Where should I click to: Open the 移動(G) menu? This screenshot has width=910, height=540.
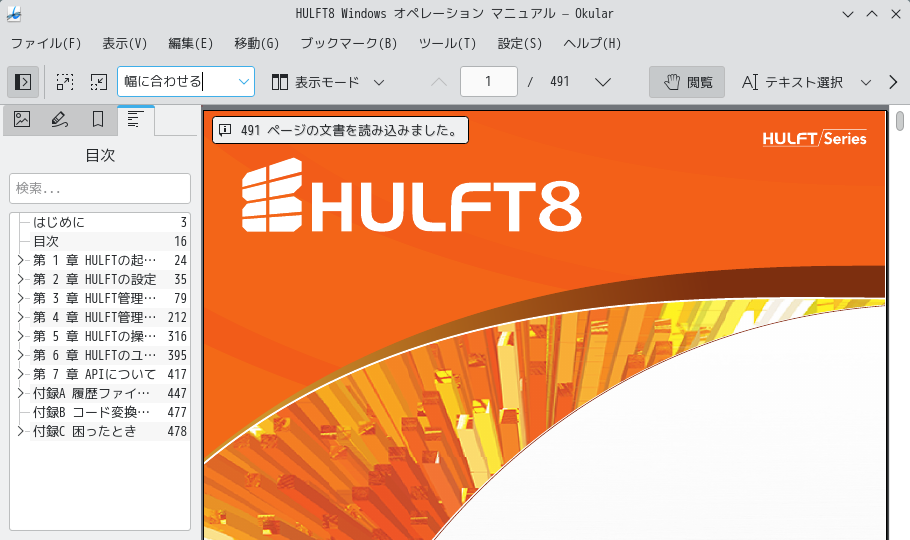257,44
